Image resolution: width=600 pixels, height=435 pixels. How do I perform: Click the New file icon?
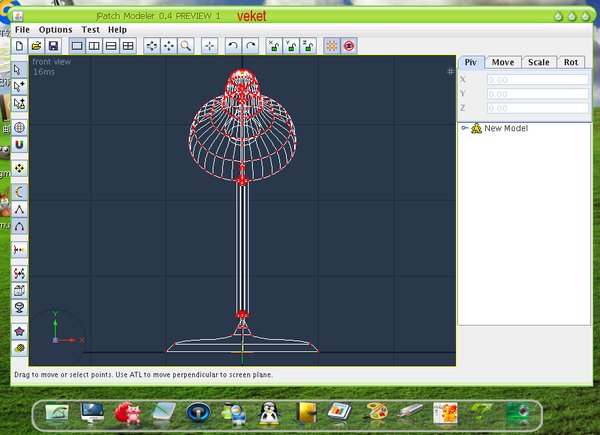(20, 46)
